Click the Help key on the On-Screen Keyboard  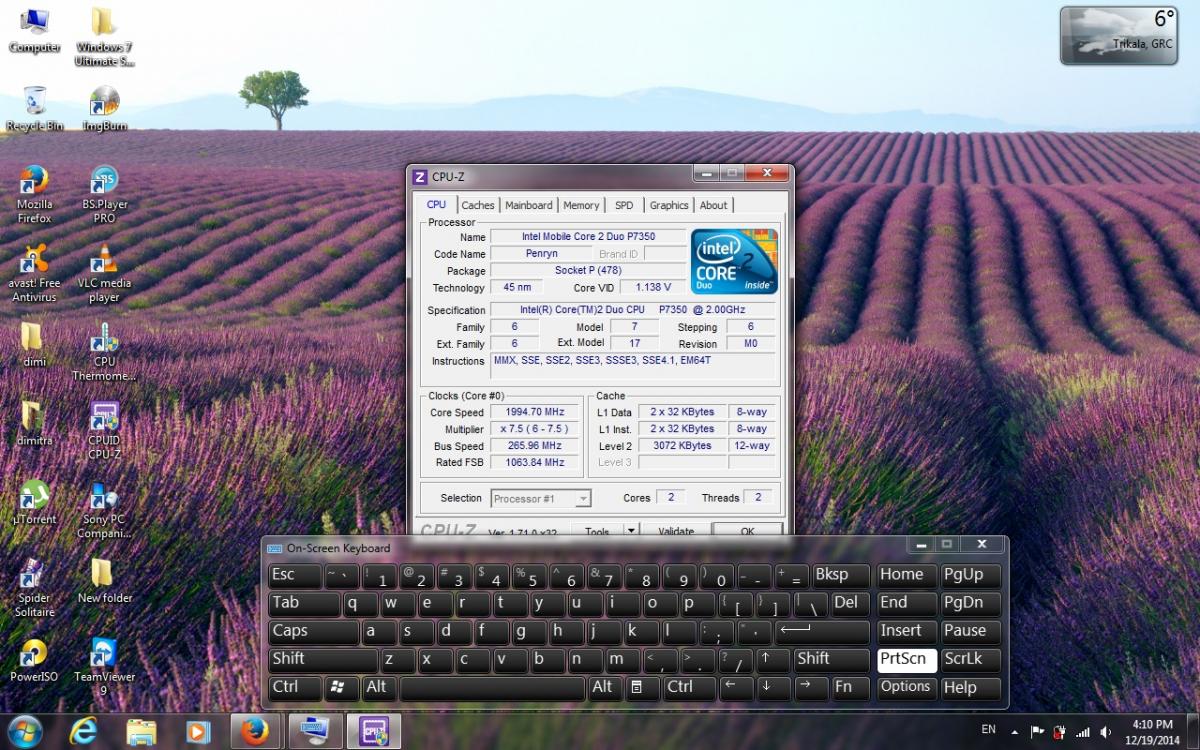point(970,687)
